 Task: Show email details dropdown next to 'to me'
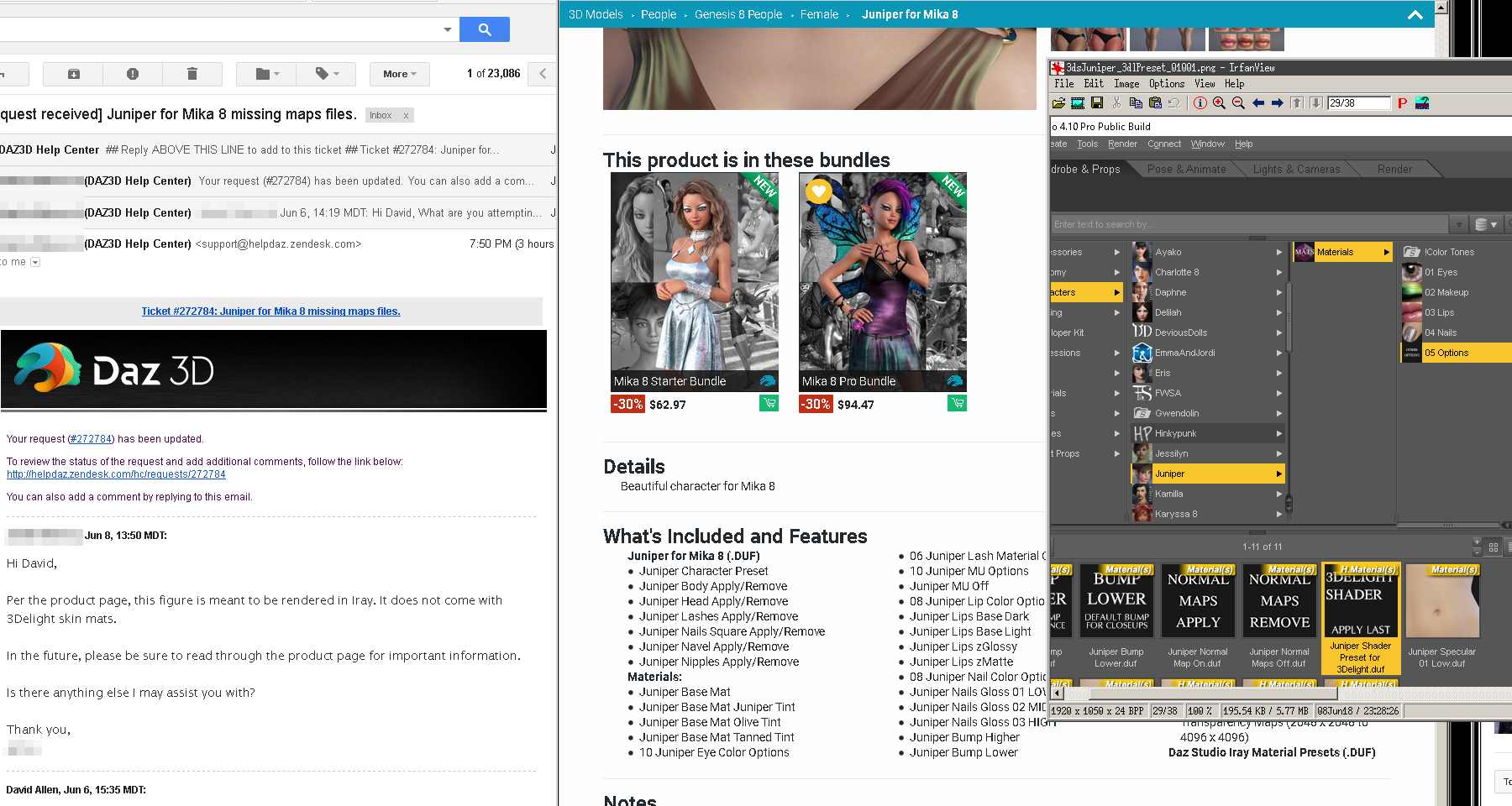35,262
